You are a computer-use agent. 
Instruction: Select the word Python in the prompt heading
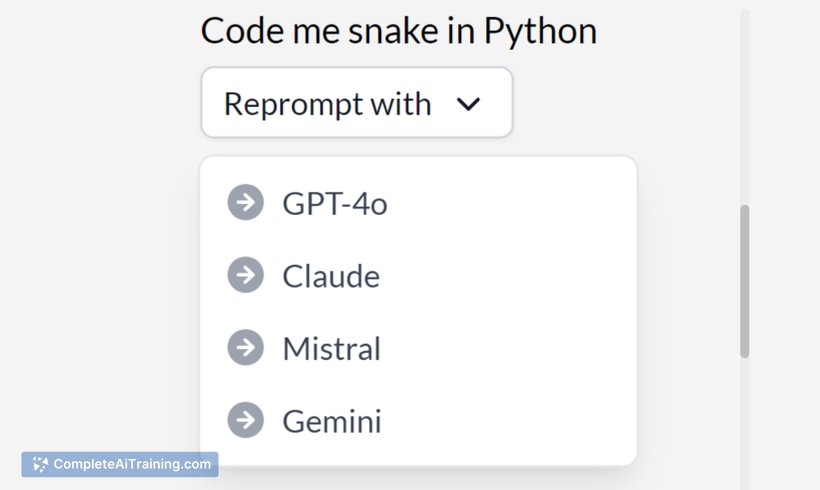coord(540,31)
